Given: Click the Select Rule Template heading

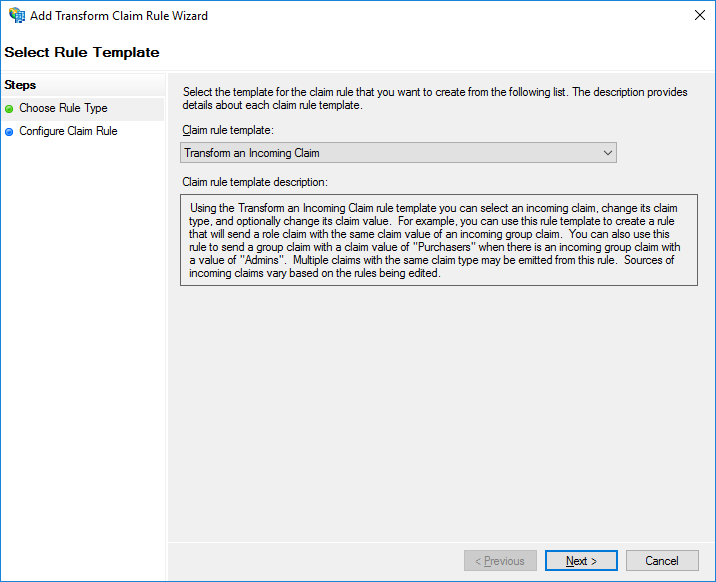Looking at the screenshot, I should (82, 52).
